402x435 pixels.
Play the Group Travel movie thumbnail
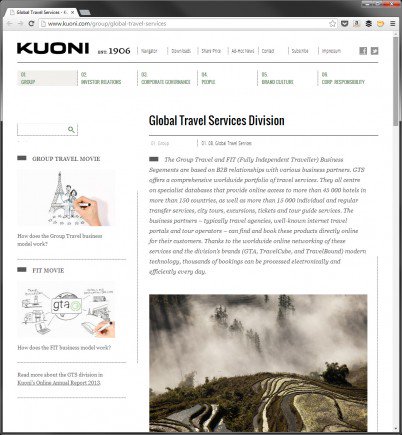point(66,198)
